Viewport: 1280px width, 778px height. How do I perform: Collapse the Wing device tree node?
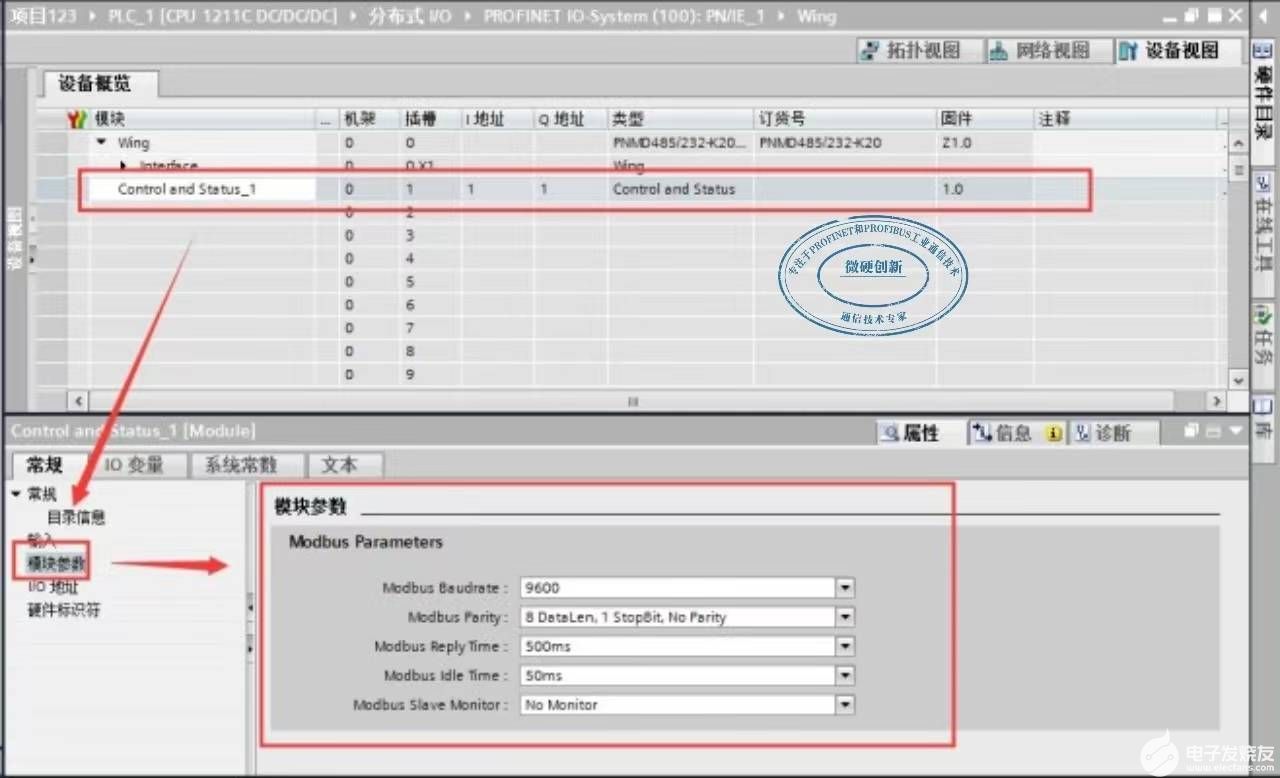(x=102, y=143)
